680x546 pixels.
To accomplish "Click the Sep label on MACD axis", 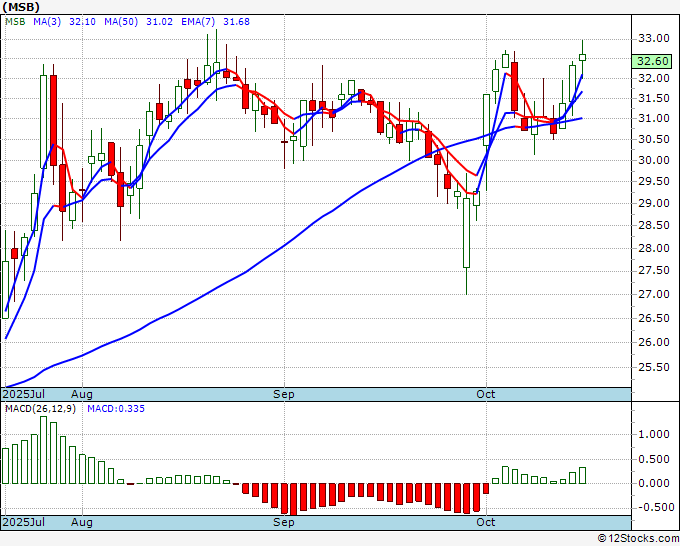I will coord(284,522).
